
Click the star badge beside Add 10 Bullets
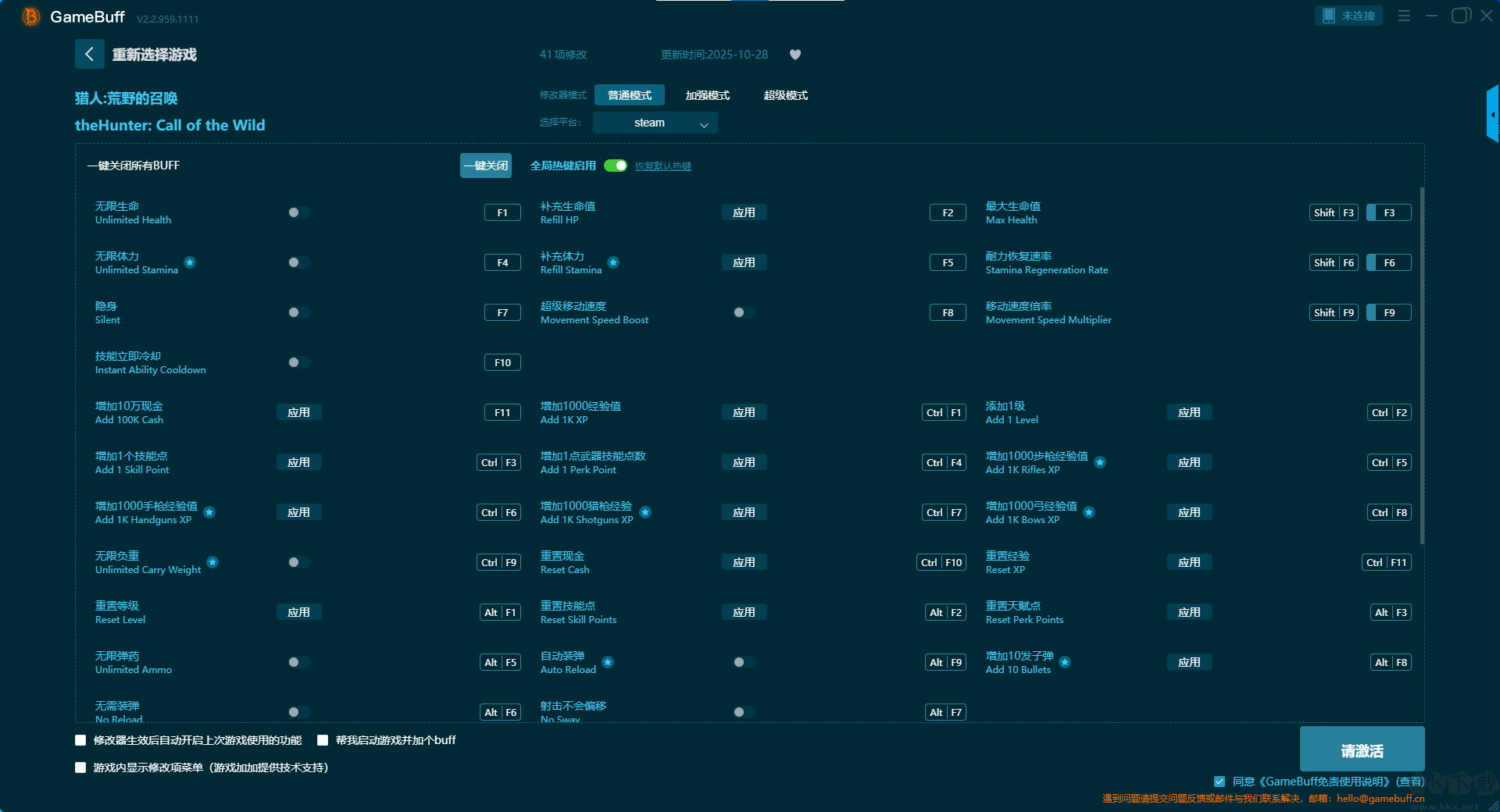point(1065,662)
